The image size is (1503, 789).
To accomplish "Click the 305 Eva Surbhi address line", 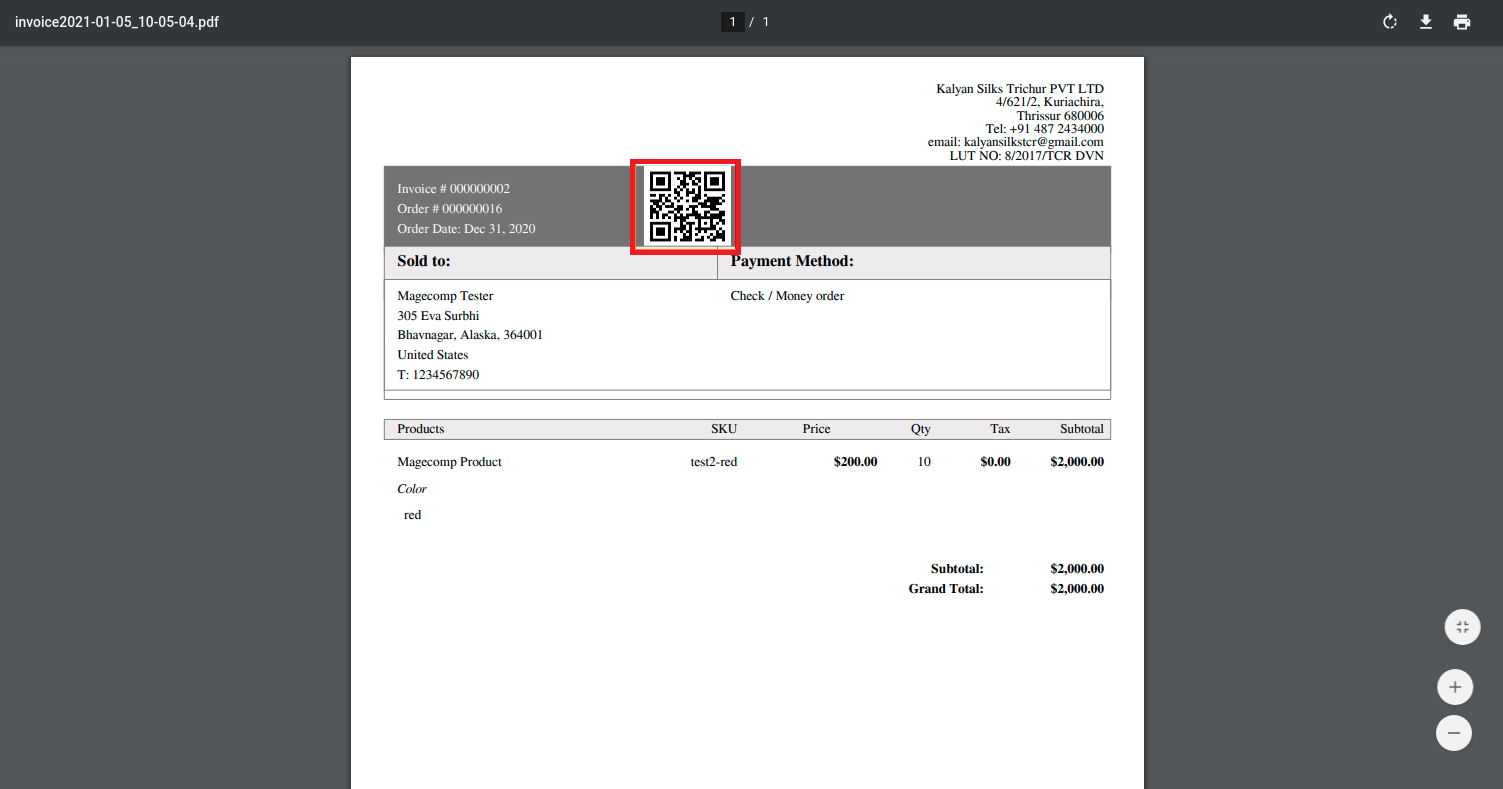I will point(438,316).
